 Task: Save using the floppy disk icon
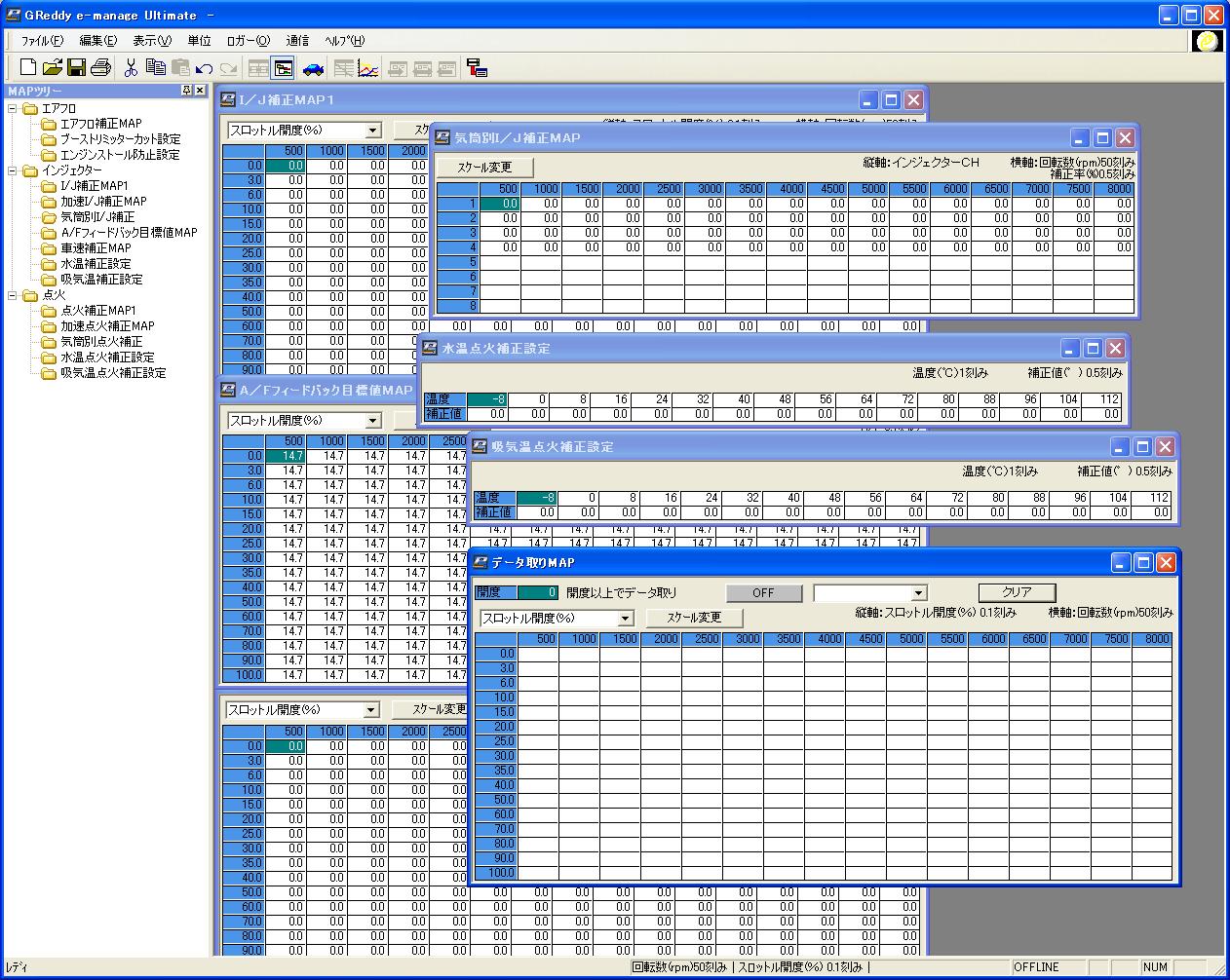(77, 68)
